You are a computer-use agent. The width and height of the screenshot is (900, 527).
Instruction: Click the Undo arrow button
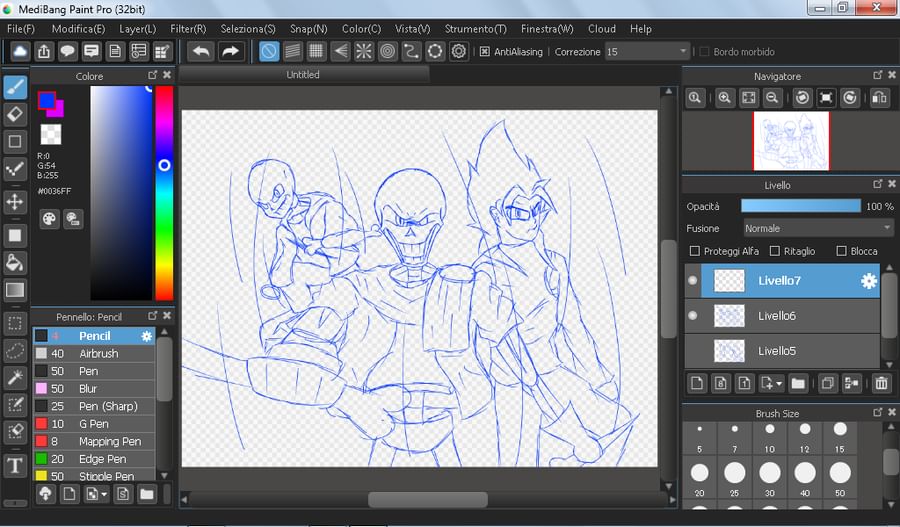coord(201,52)
